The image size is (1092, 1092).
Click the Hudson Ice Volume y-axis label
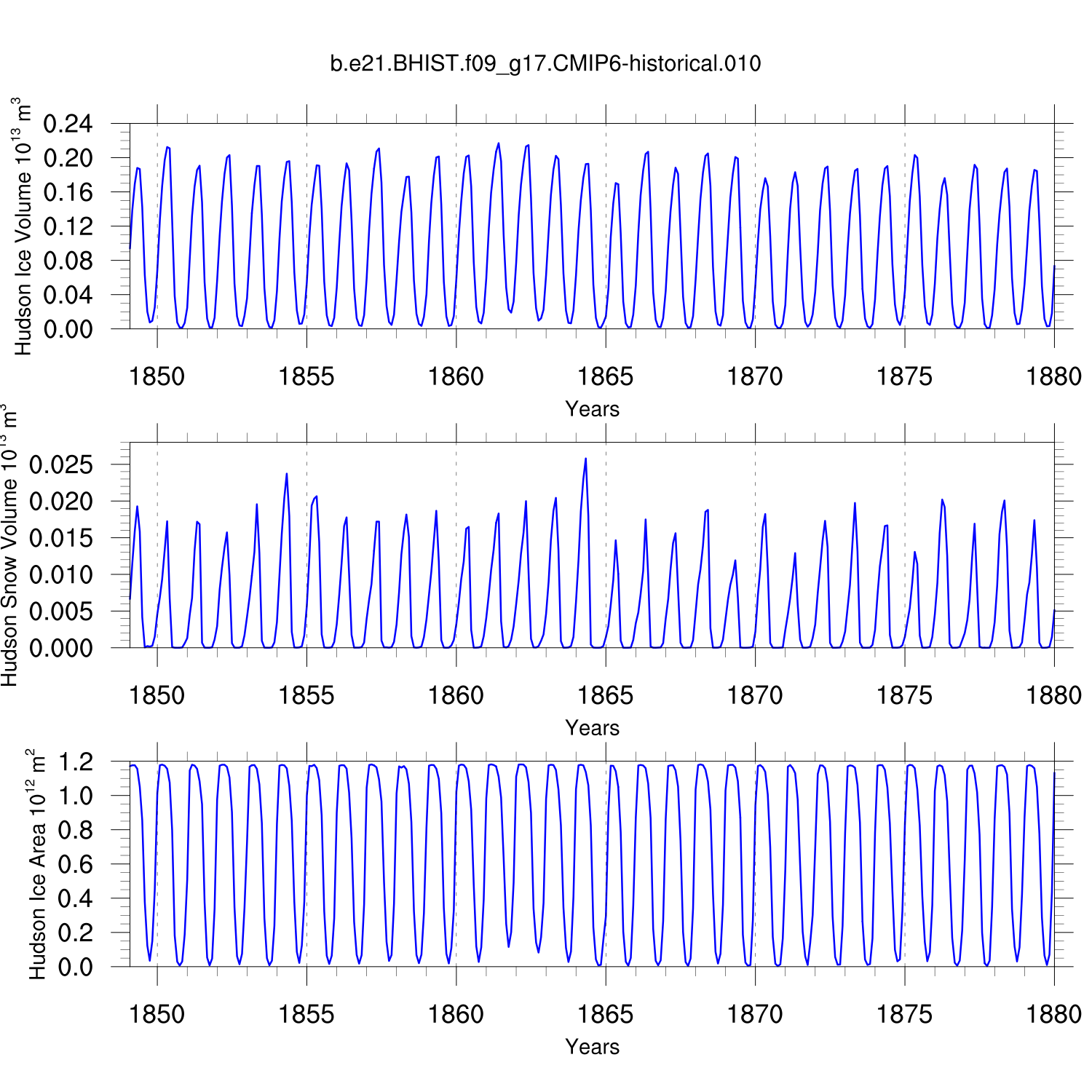coord(23,226)
